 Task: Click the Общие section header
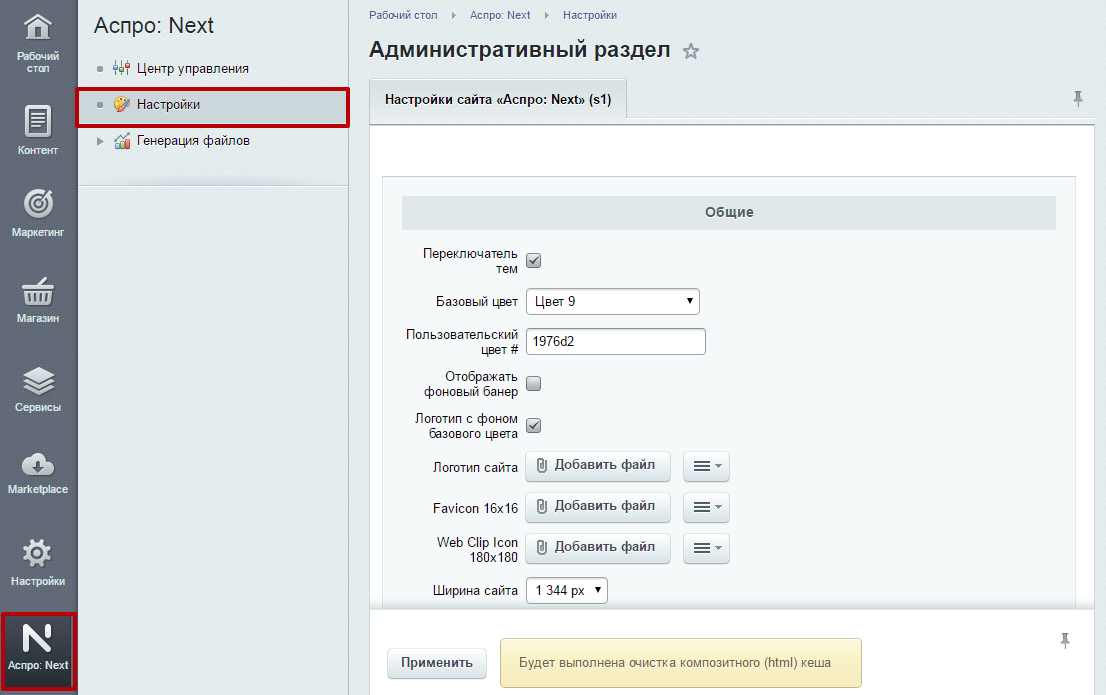pyautogui.click(x=729, y=212)
